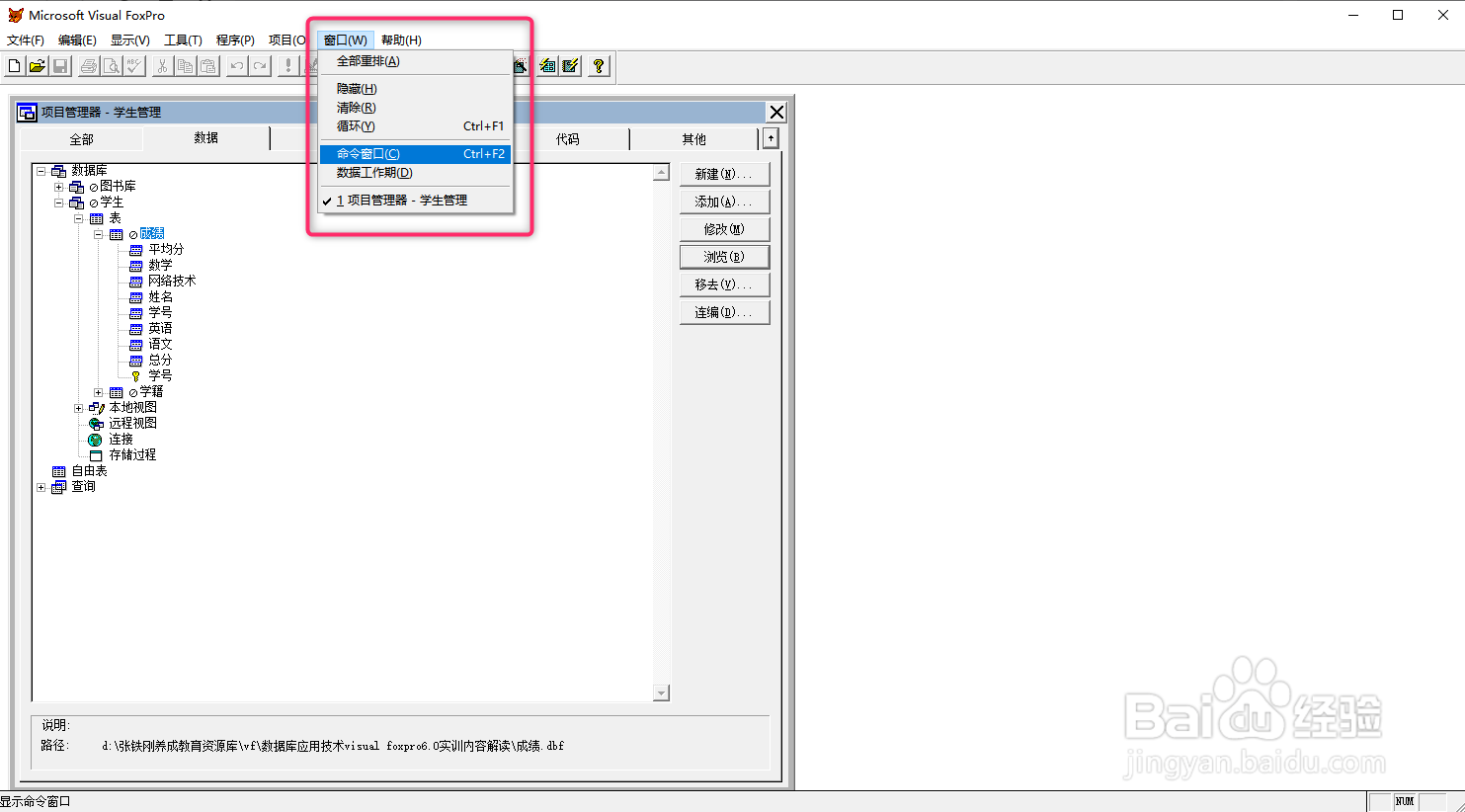The width and height of the screenshot is (1465, 812).
Task: Expand the 本地视图 node
Action: [79, 408]
